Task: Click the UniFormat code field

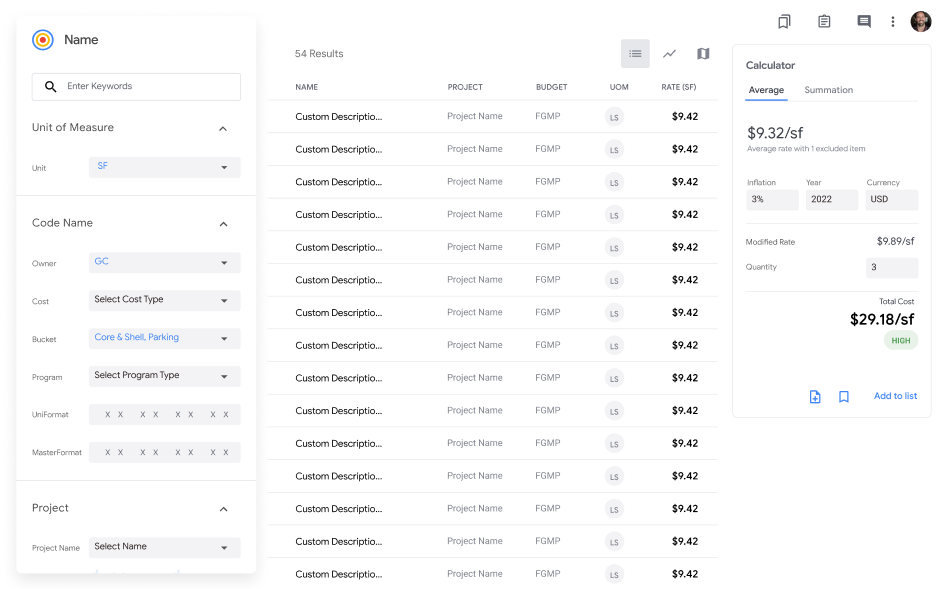Action: point(165,415)
